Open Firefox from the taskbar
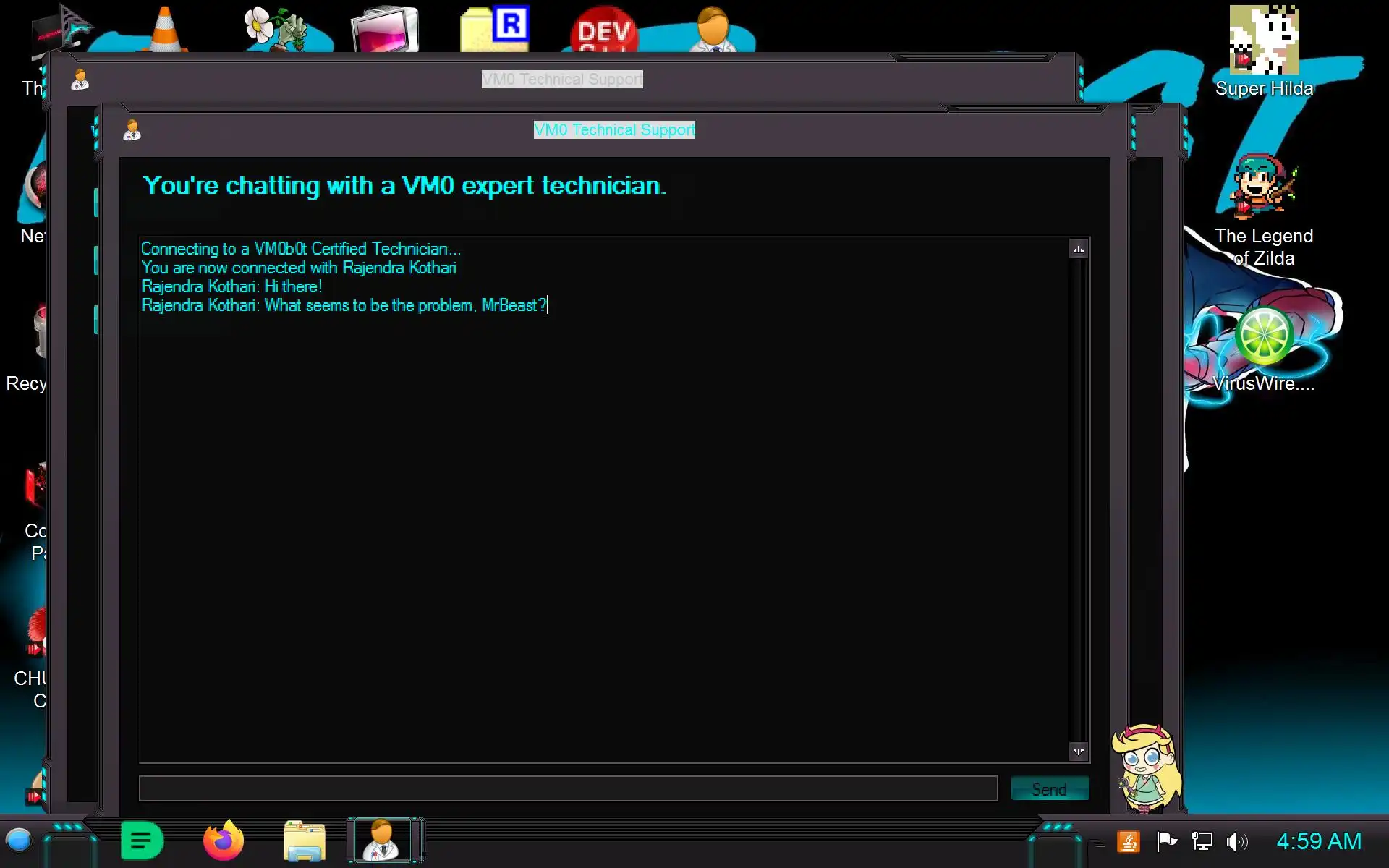This screenshot has height=868, width=1389. point(223,841)
